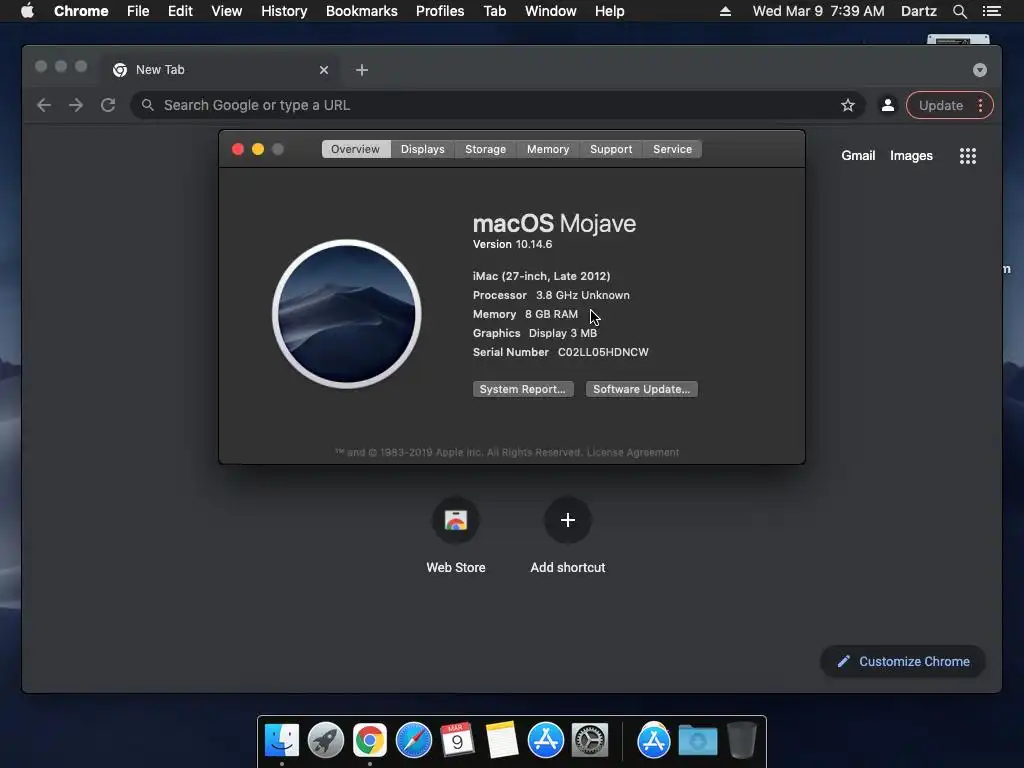Go forward in Chrome
This screenshot has height=768, width=1024.
76,105
